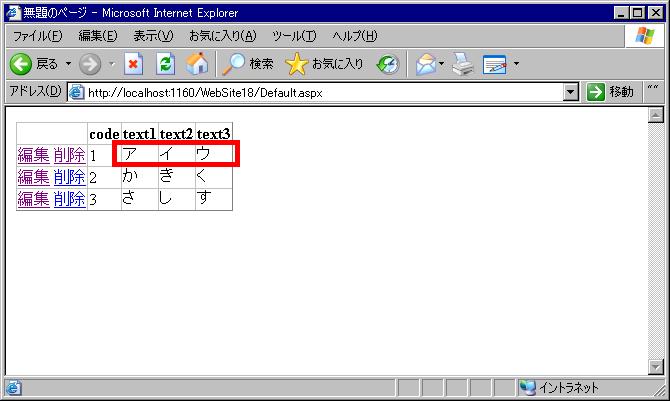This screenshot has width=670, height=401.
Task: Click 編集 link in row 2
Action: coord(34,177)
